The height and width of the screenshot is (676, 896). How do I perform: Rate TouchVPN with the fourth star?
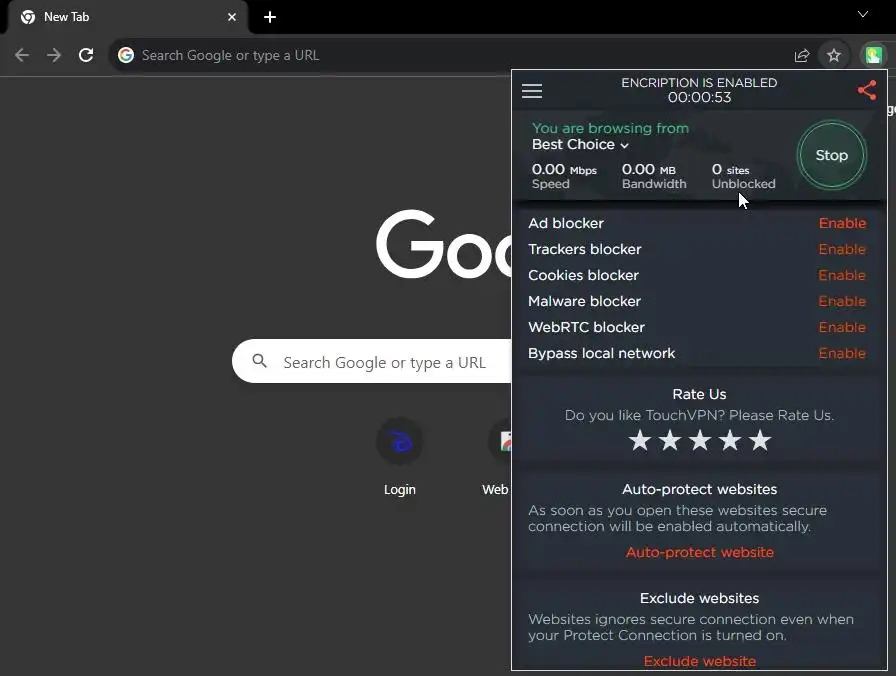[x=730, y=441]
